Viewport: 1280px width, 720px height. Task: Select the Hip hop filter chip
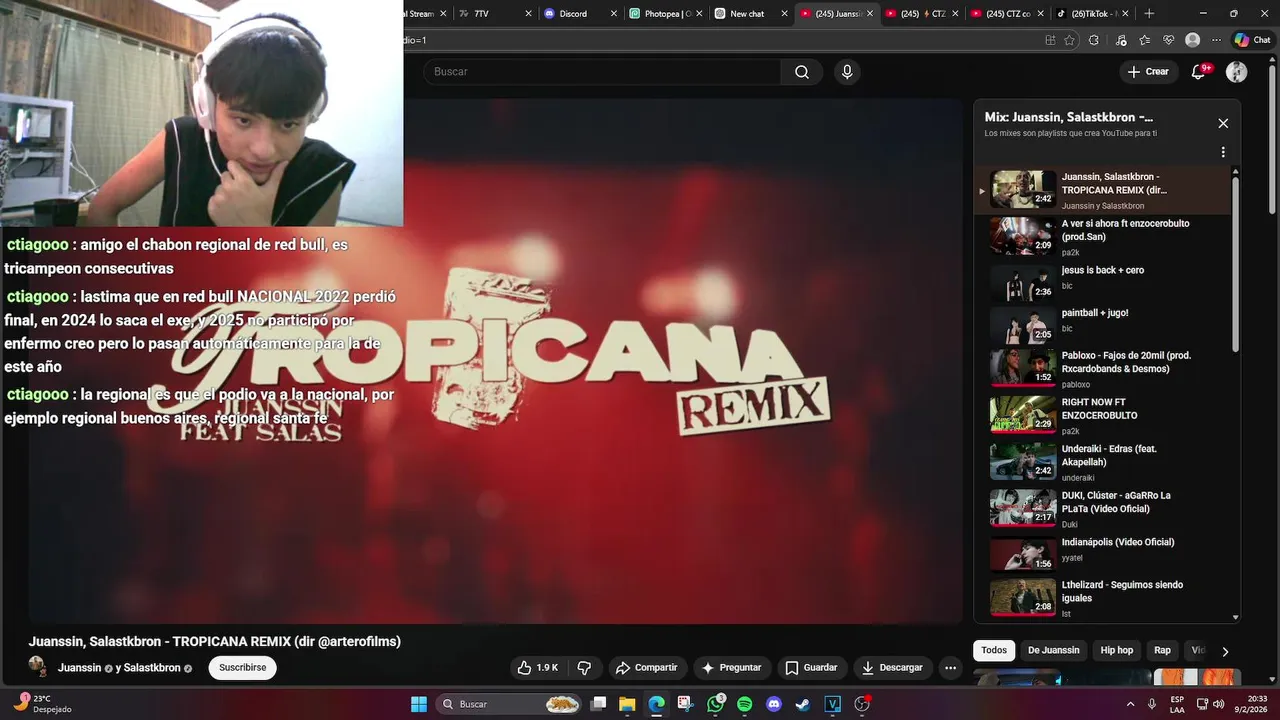pyautogui.click(x=1117, y=650)
